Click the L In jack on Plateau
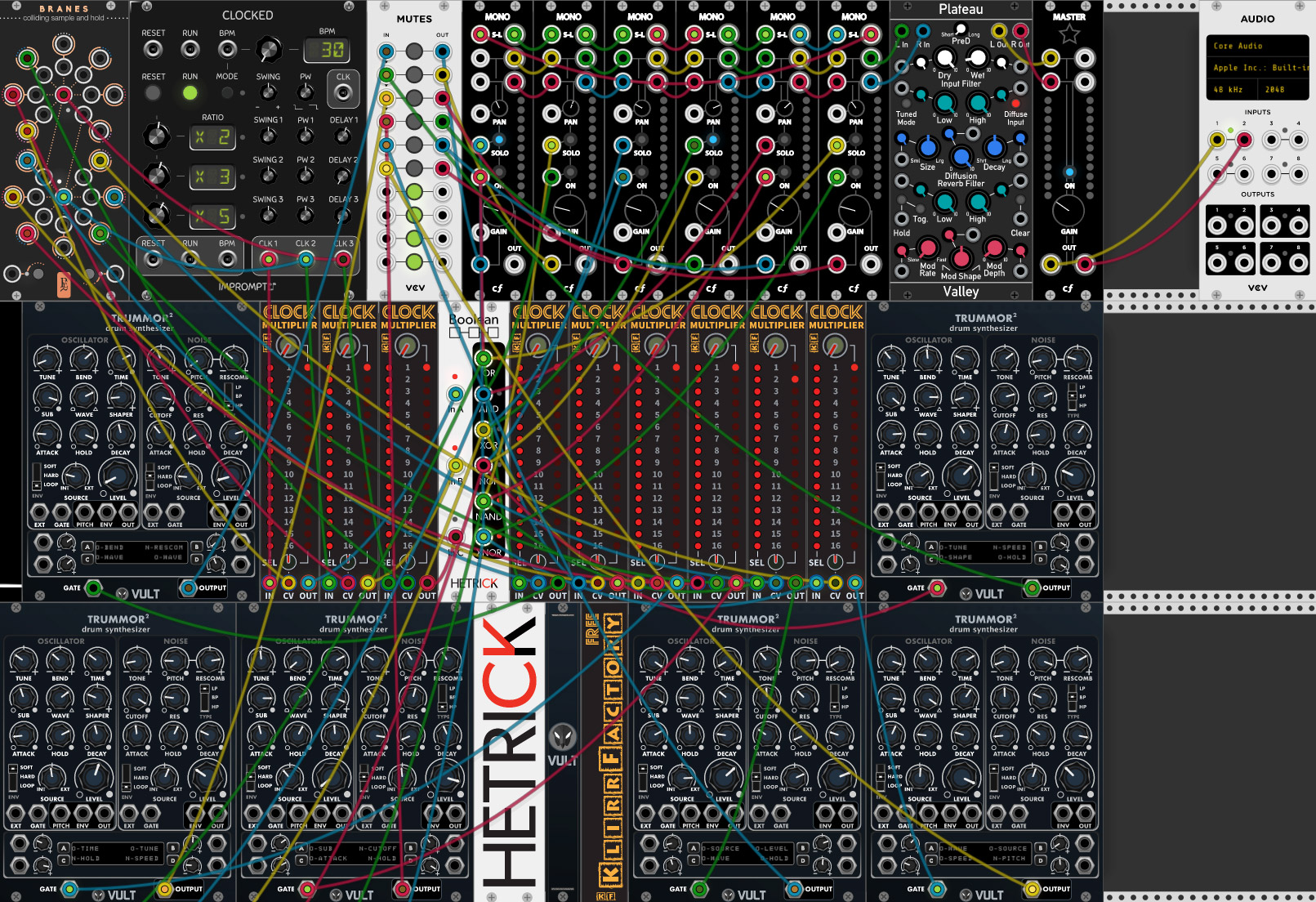 [x=901, y=32]
